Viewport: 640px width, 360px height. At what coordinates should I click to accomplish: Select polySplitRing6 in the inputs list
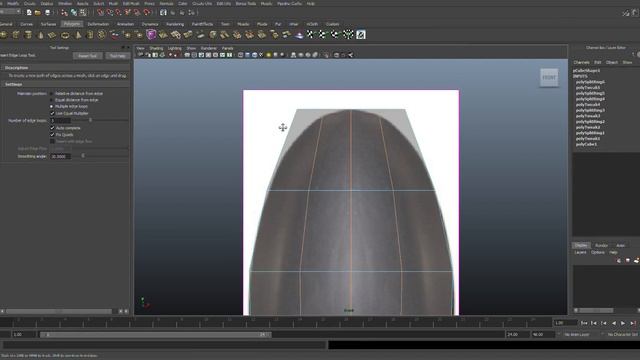point(590,82)
